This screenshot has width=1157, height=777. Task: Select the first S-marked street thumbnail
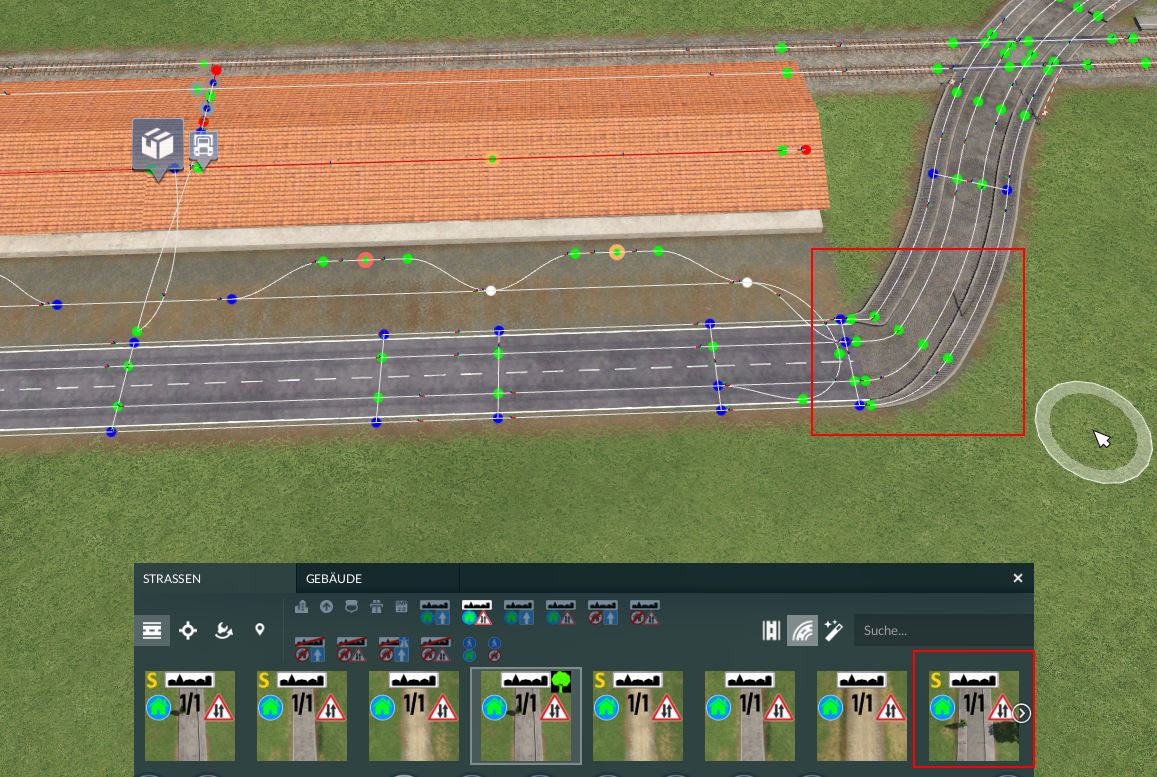(x=190, y=716)
